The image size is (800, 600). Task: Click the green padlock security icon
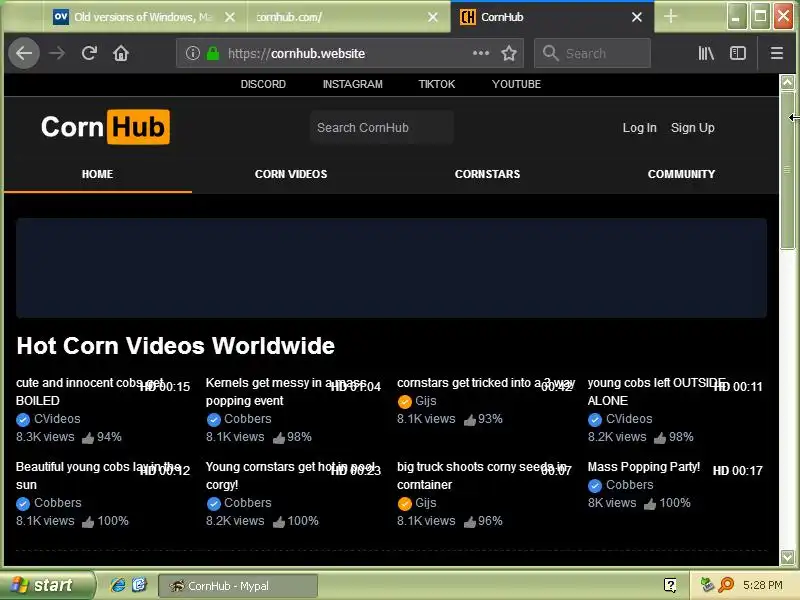point(213,53)
